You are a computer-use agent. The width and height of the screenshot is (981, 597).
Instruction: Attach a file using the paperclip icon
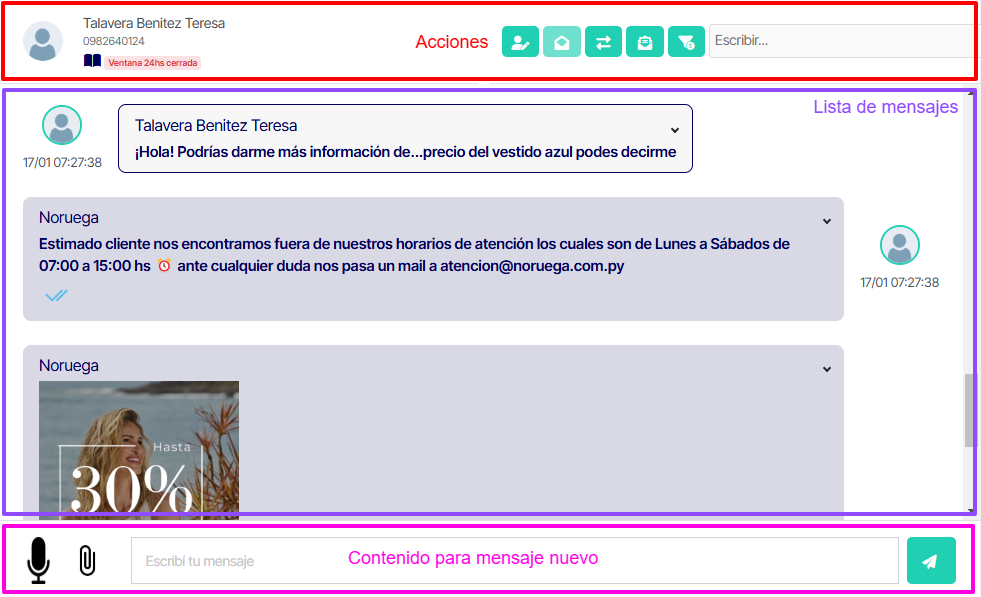86,560
